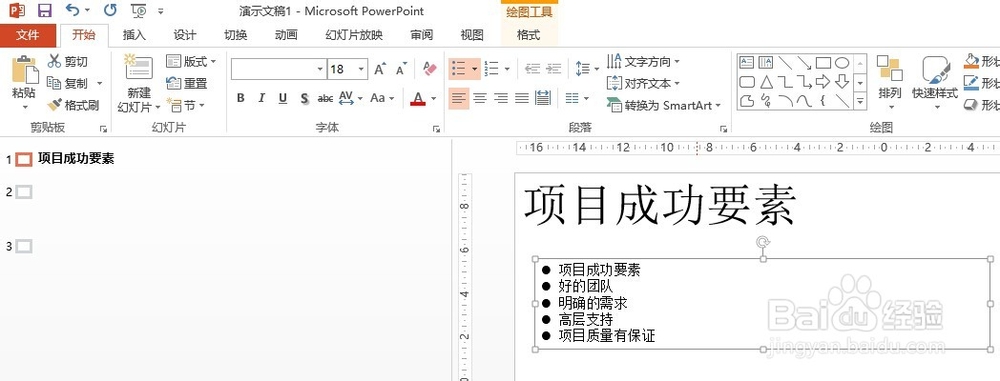1000x381 pixels.
Task: Decrease list indent level icon
Action: tap(533, 69)
